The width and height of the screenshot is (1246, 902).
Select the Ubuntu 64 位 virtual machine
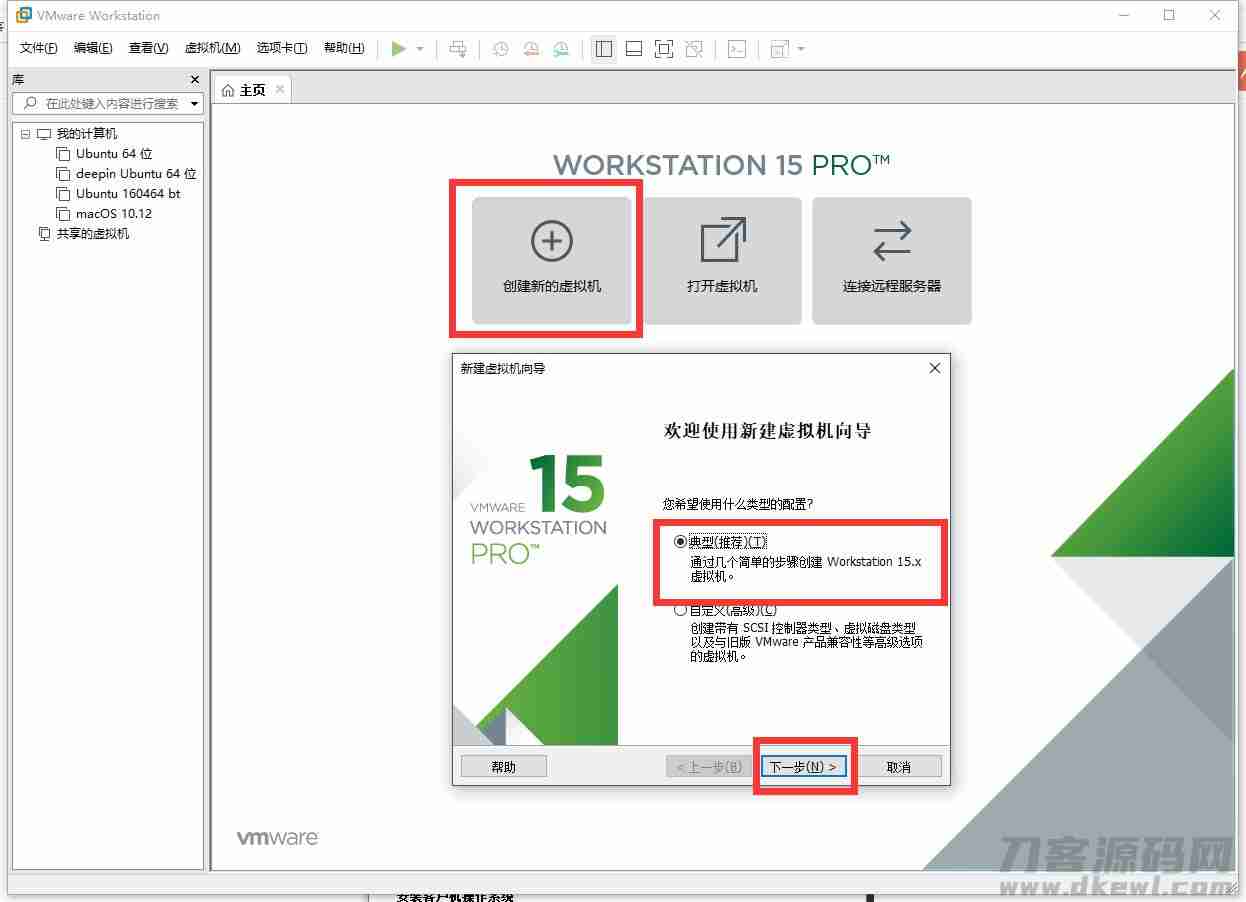coord(114,154)
